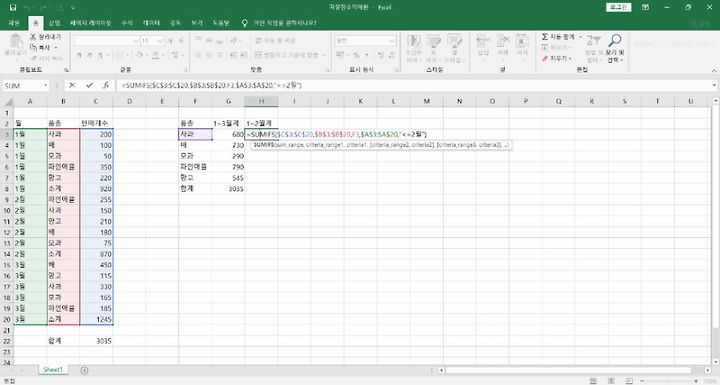The height and width of the screenshot is (385, 720).
Task: Open the Help (도움말) tab
Action: (x=221, y=23)
